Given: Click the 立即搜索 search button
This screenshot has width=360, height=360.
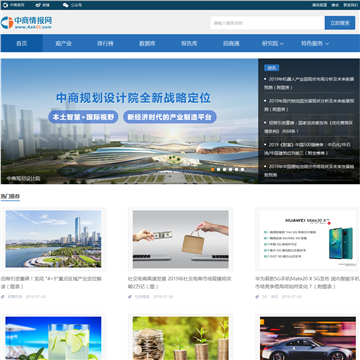Looking at the screenshot, I should coord(340,23).
